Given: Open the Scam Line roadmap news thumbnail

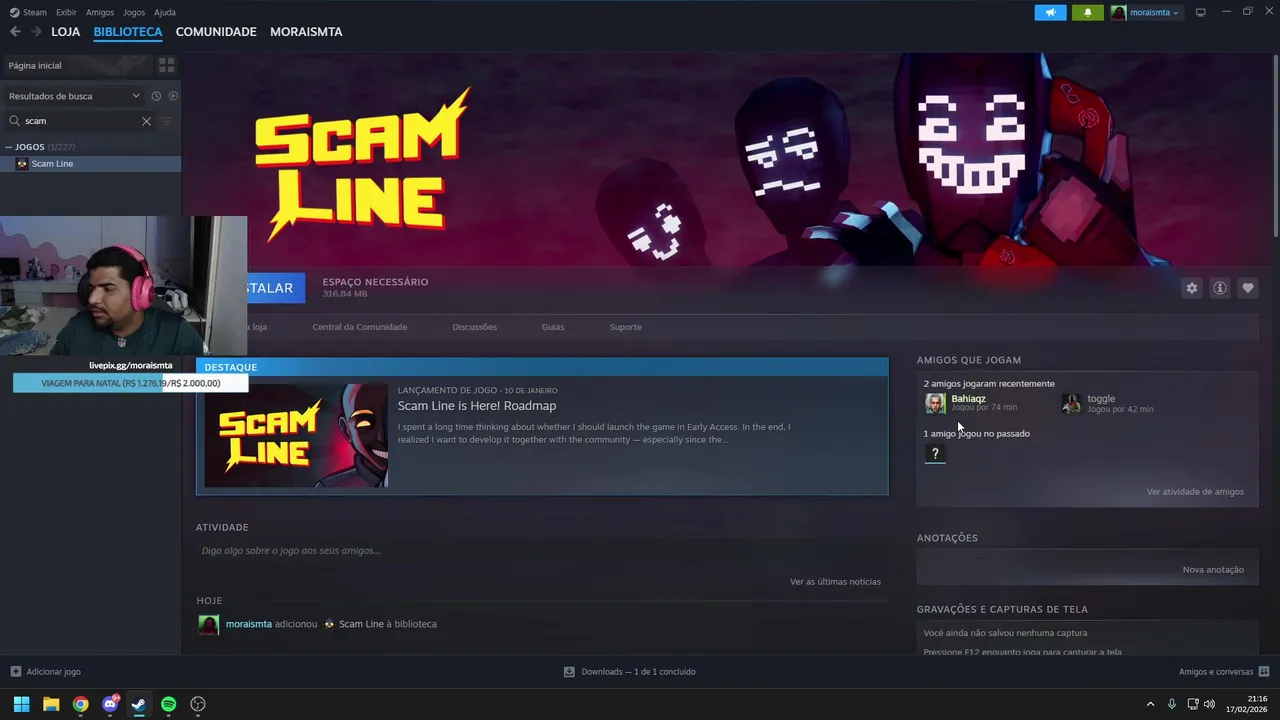Looking at the screenshot, I should pyautogui.click(x=296, y=435).
